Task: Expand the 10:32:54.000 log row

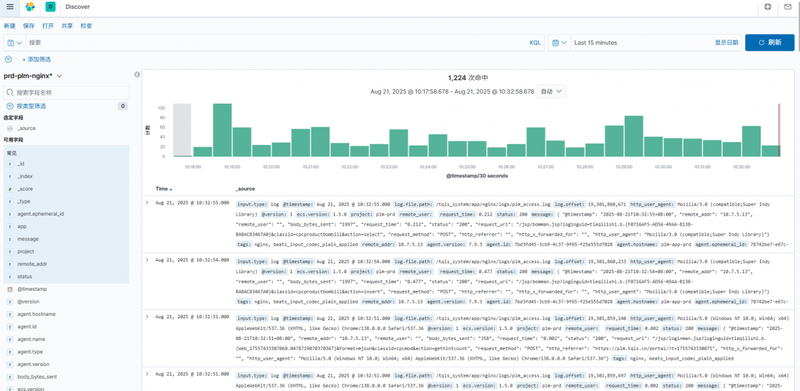Action: 147,260
